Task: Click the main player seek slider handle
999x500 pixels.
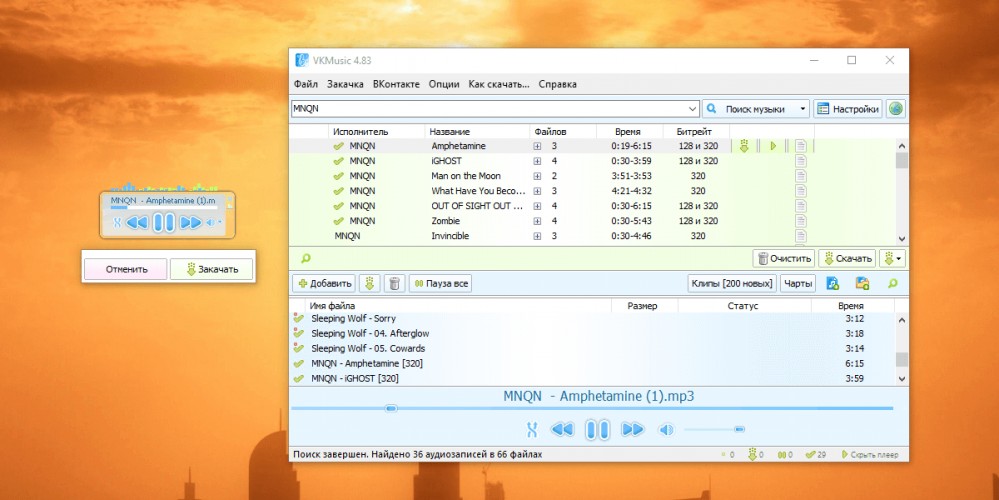Action: pos(392,408)
